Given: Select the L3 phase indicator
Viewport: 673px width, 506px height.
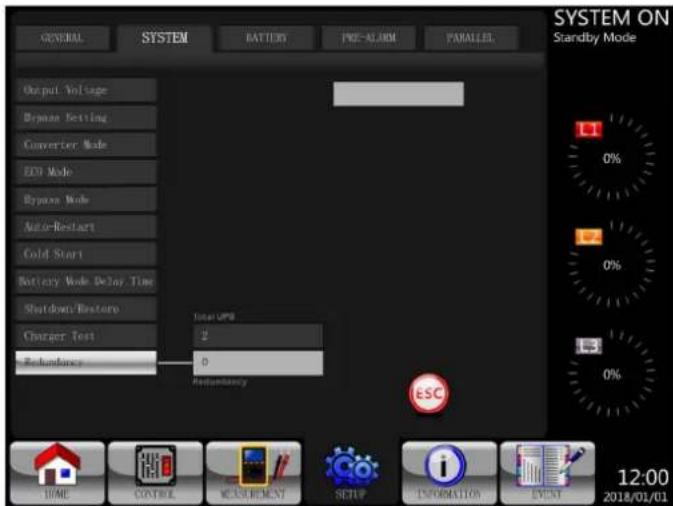Looking at the screenshot, I should point(588,346).
